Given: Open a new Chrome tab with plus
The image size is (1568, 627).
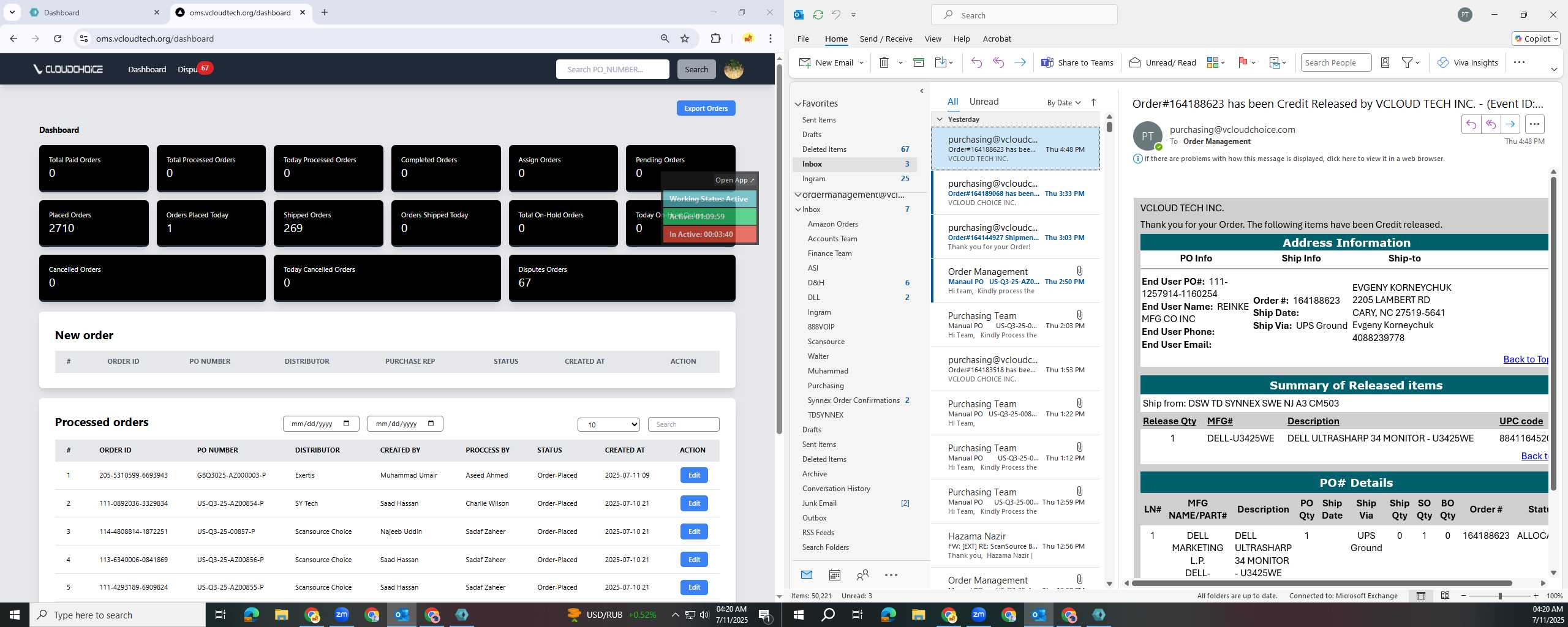Looking at the screenshot, I should click(325, 12).
